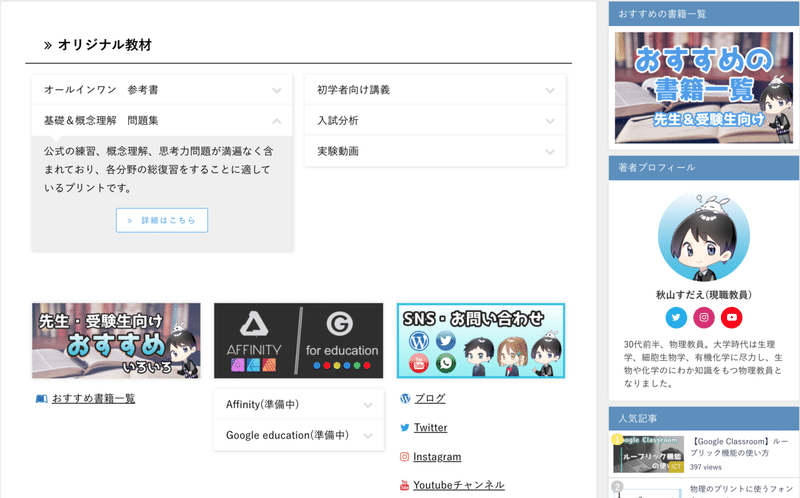This screenshot has width=800, height=498.
Task: Click the Affinity / G for education banner
Action: (x=298, y=341)
